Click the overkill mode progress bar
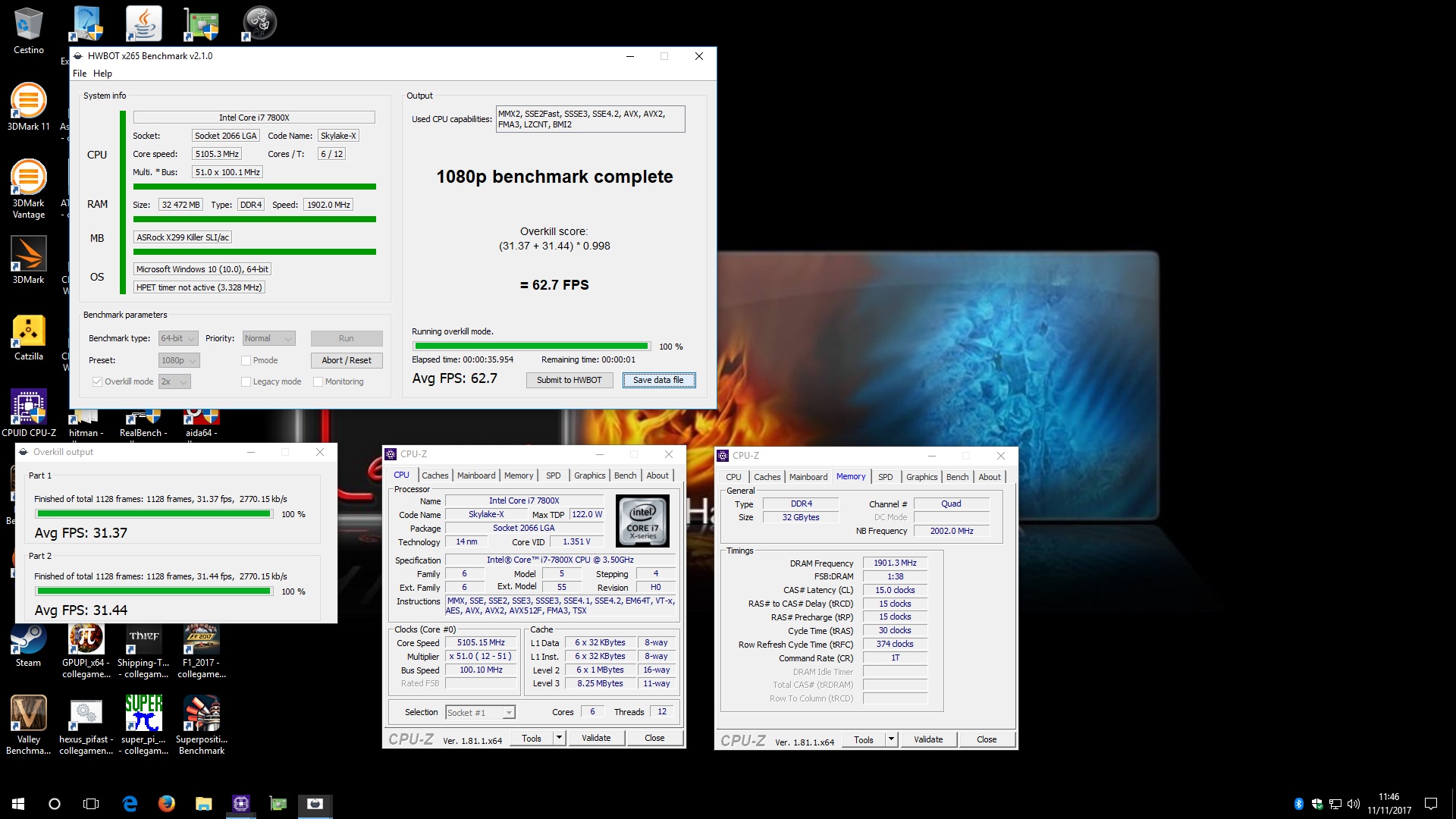1456x819 pixels. [532, 346]
